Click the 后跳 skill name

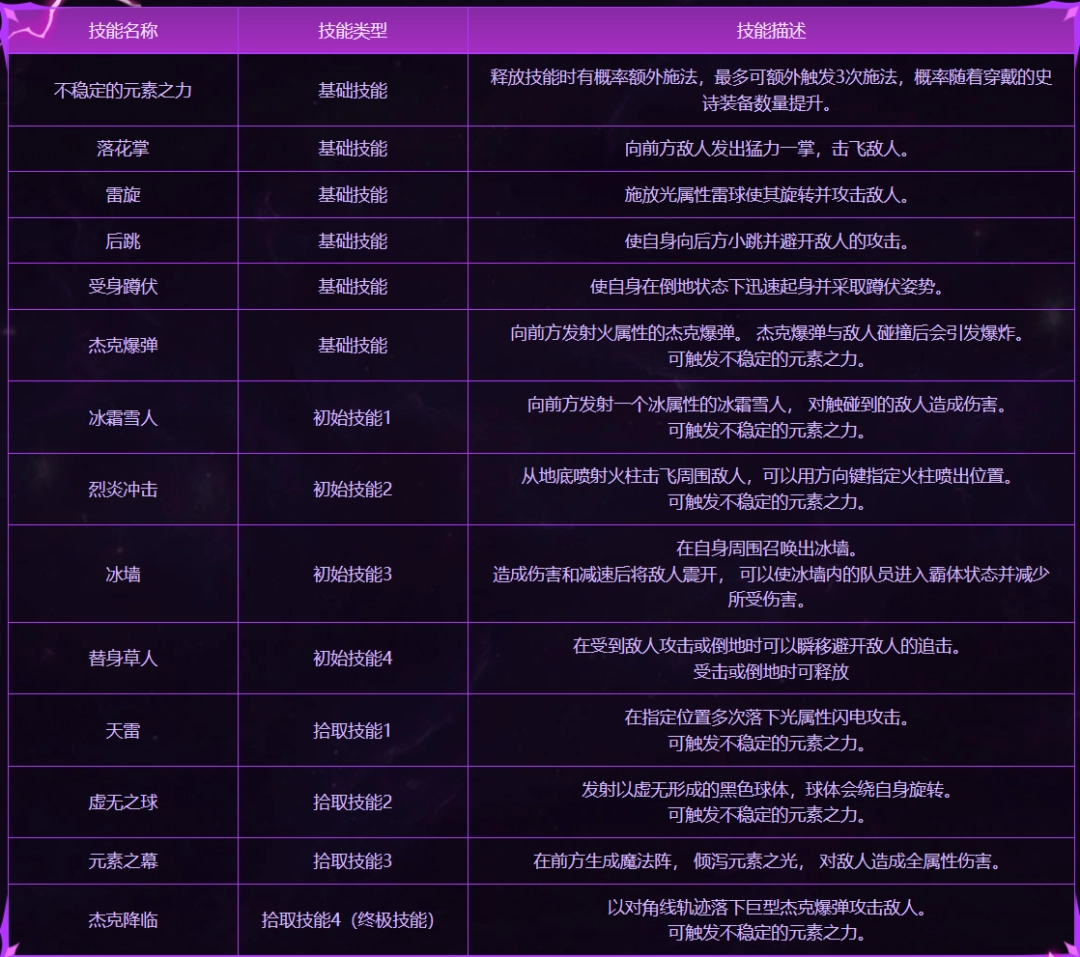(123, 241)
